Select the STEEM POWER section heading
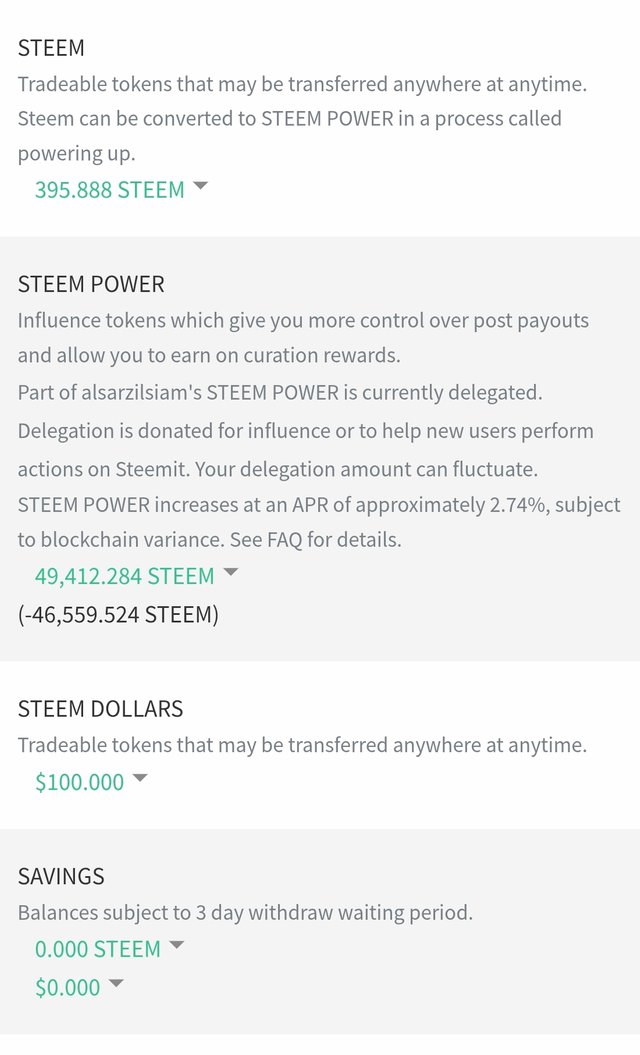This screenshot has height=1055, width=640. 91,284
